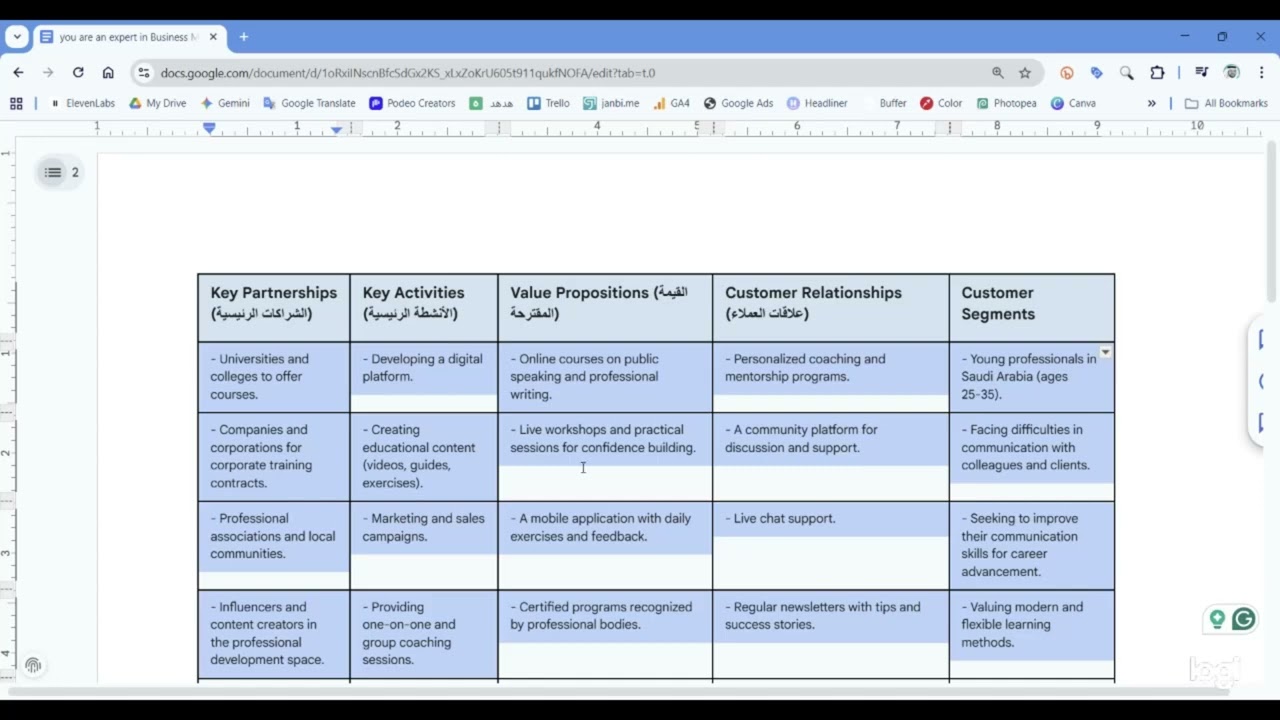Open the GA4 bookmark
This screenshot has width=1280, height=720.
click(x=671, y=103)
